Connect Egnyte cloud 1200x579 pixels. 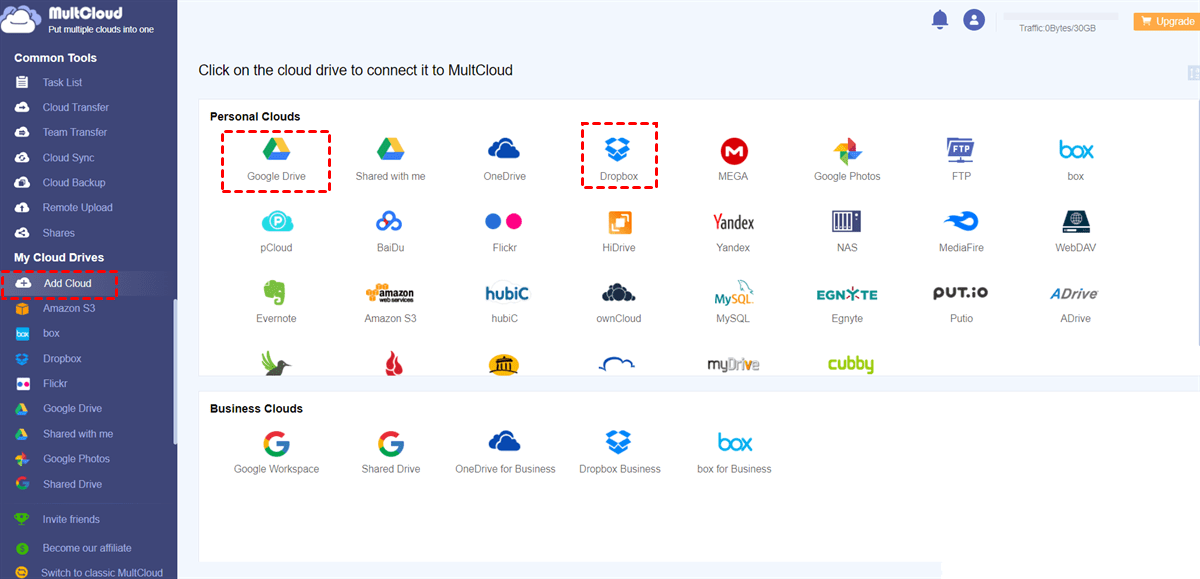coord(847,302)
